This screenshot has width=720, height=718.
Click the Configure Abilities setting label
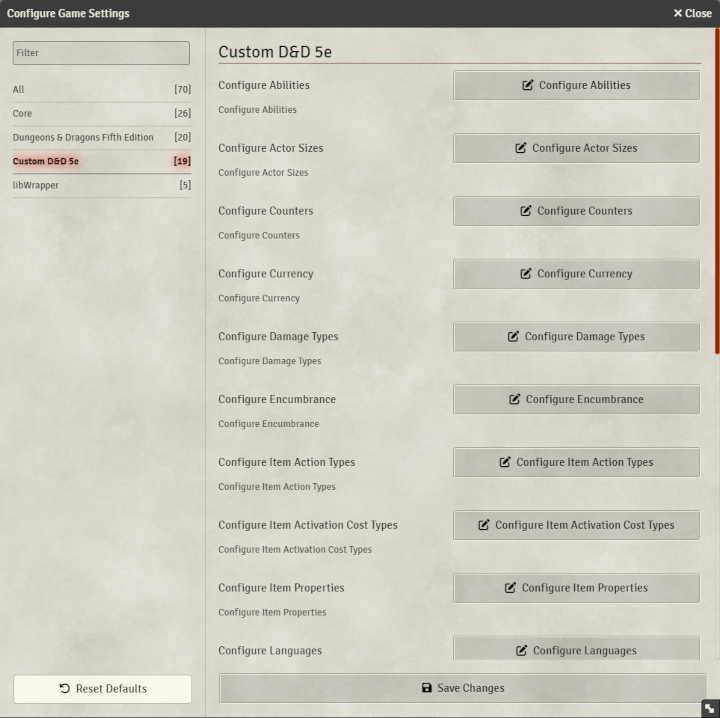pyautogui.click(x=264, y=85)
